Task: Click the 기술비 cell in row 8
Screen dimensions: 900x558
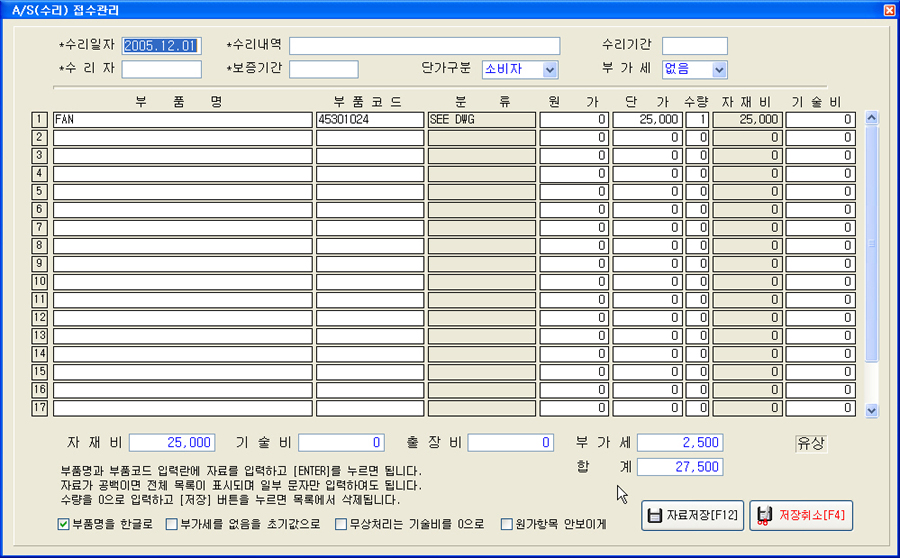Action: click(820, 246)
